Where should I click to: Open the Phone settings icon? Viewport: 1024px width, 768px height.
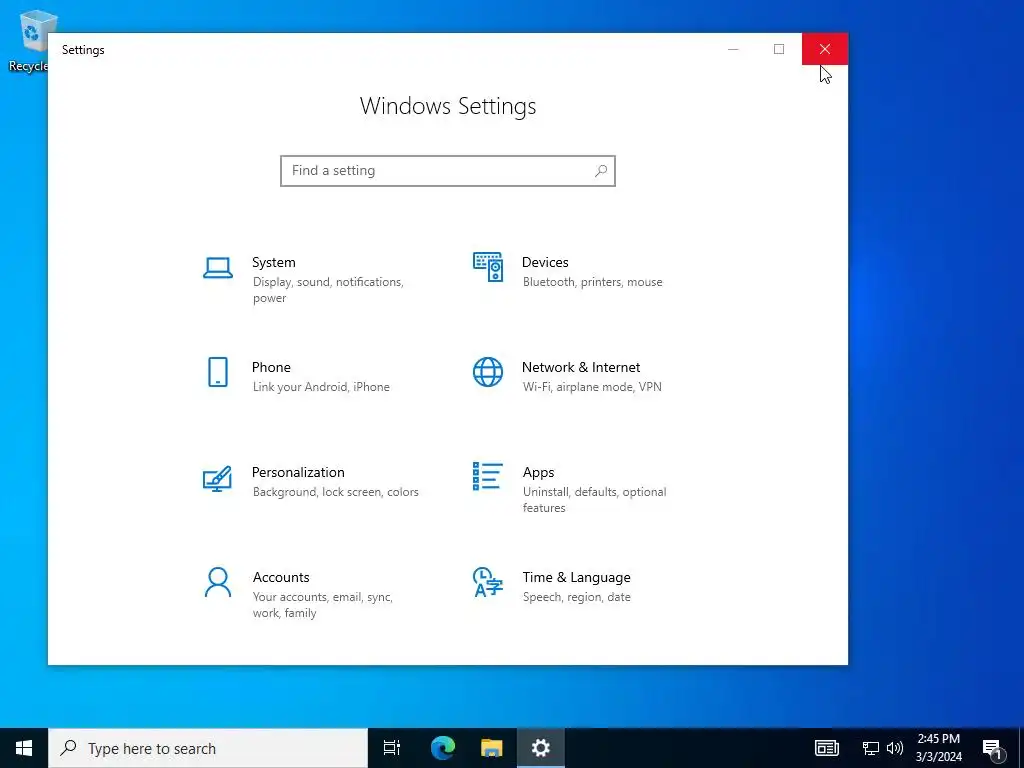217,372
